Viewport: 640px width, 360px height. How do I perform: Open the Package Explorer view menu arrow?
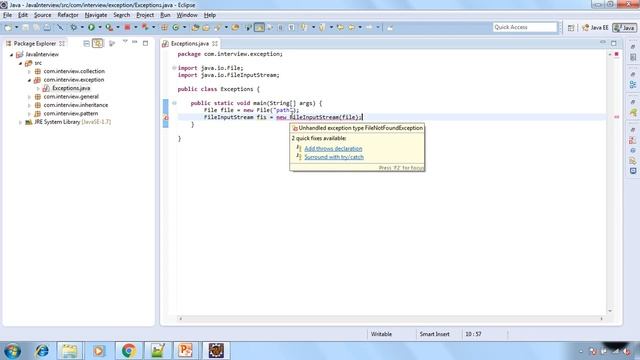[x=125, y=42]
